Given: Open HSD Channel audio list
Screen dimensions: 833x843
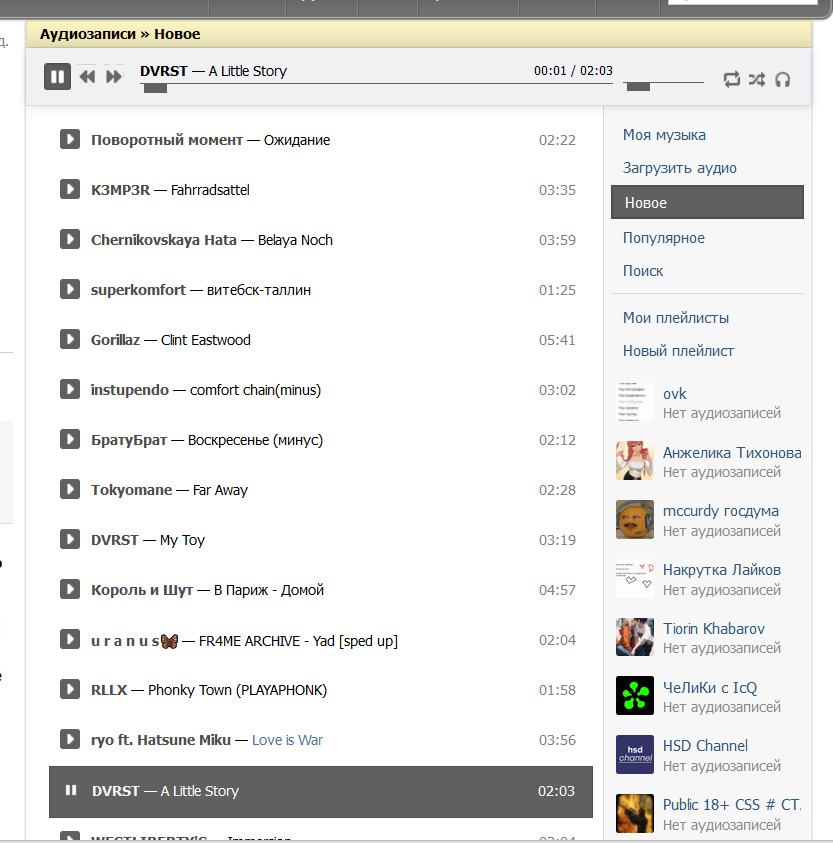Looking at the screenshot, I should [x=705, y=746].
